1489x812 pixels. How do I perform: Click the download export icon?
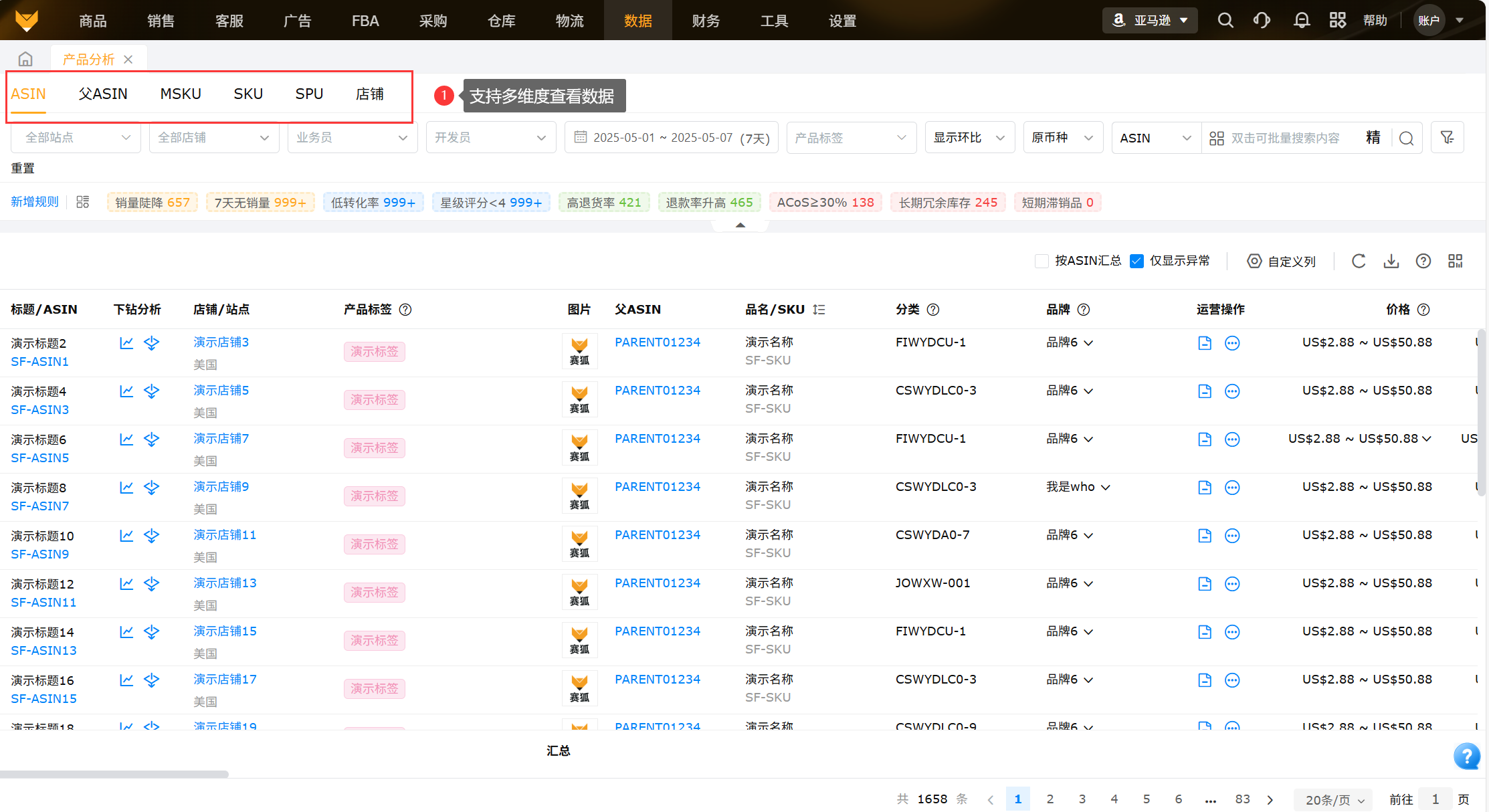coord(1391,261)
